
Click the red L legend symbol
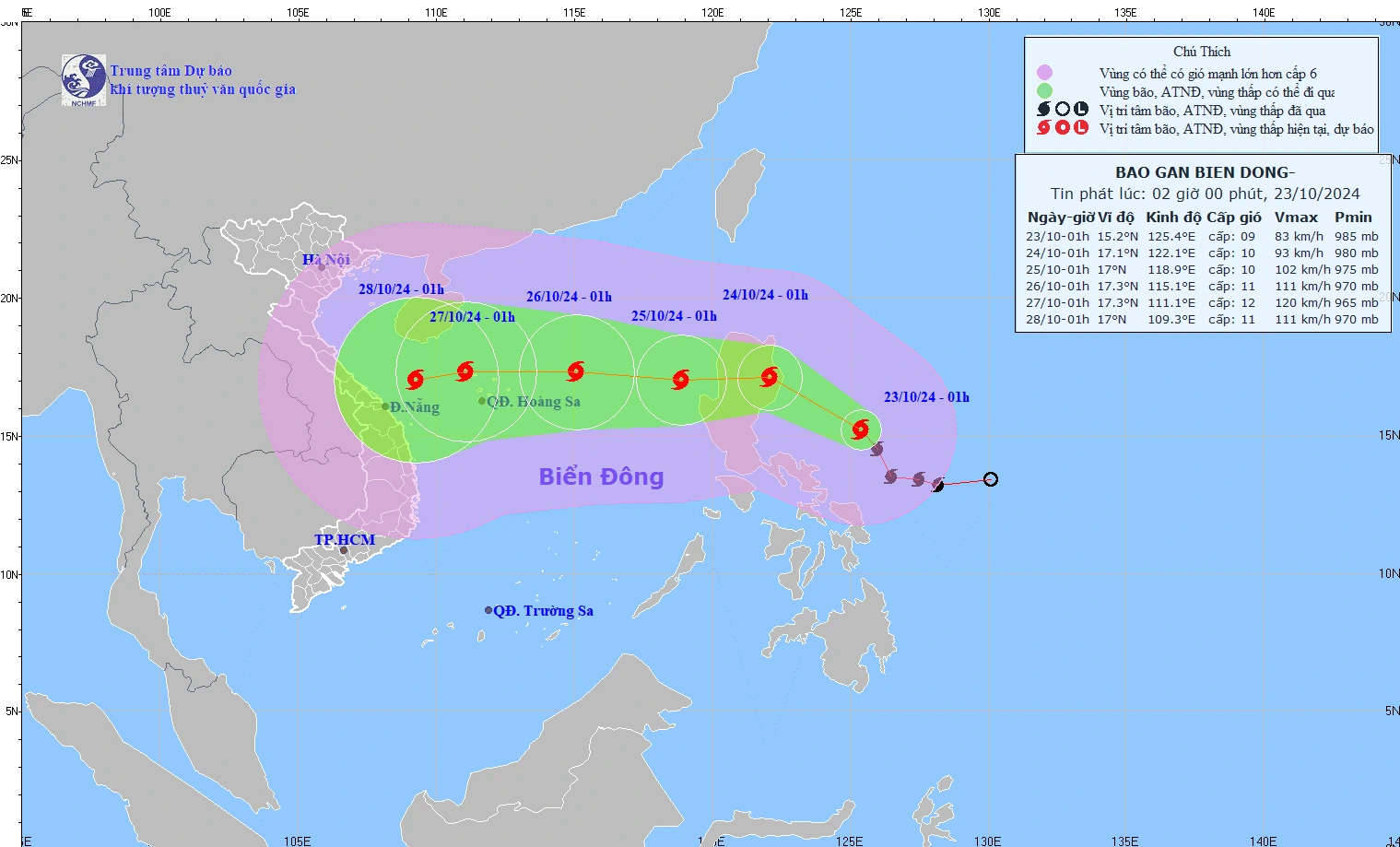(x=1081, y=127)
